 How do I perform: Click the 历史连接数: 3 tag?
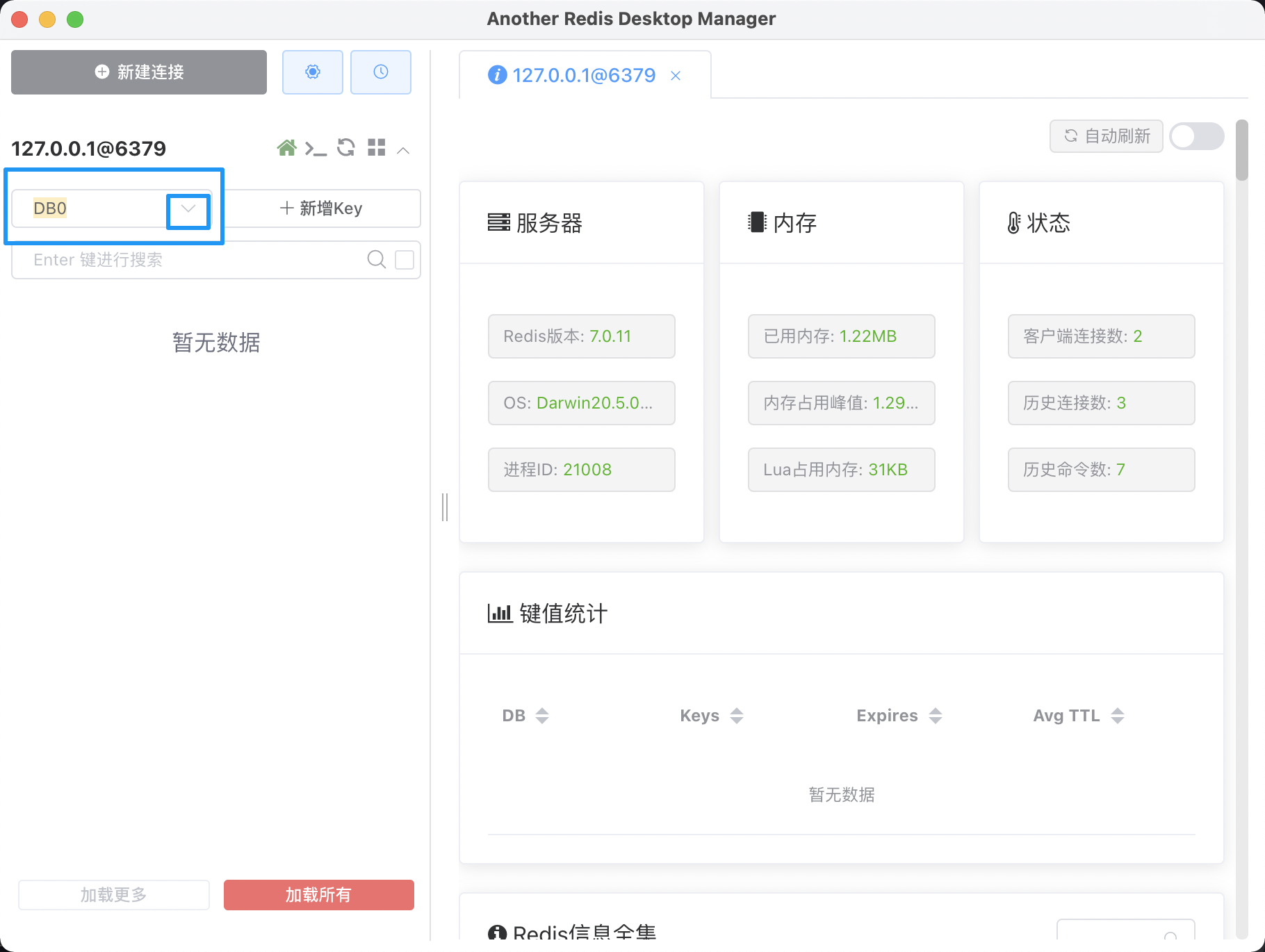(1102, 403)
